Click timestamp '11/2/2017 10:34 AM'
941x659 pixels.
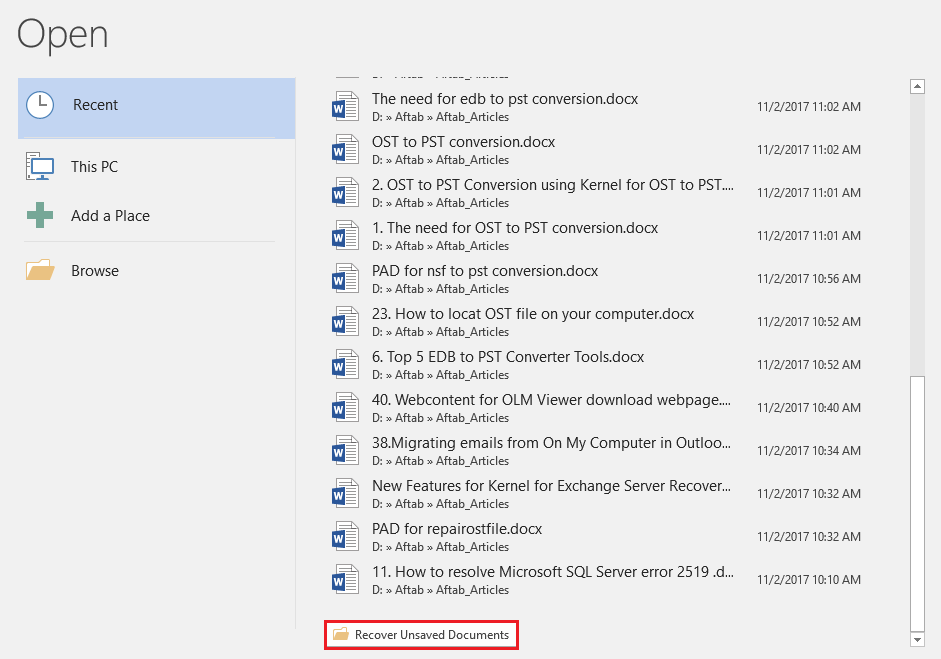[x=809, y=451]
